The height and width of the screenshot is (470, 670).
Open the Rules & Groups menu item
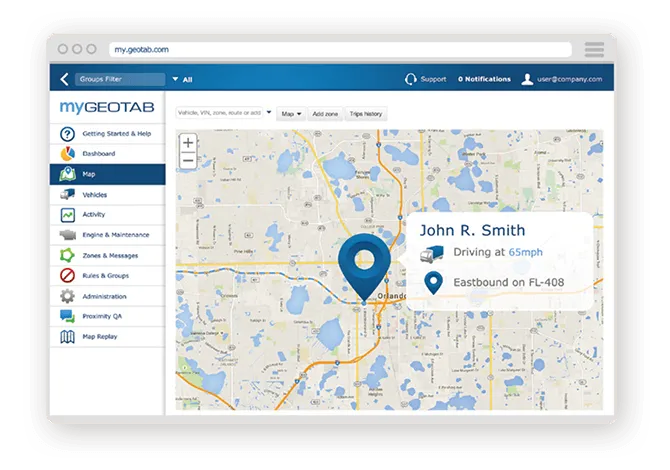pos(108,276)
